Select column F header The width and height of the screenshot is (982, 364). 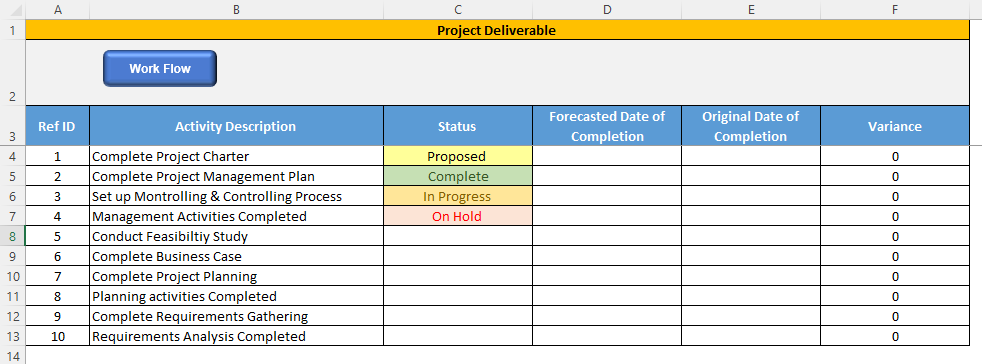point(895,9)
